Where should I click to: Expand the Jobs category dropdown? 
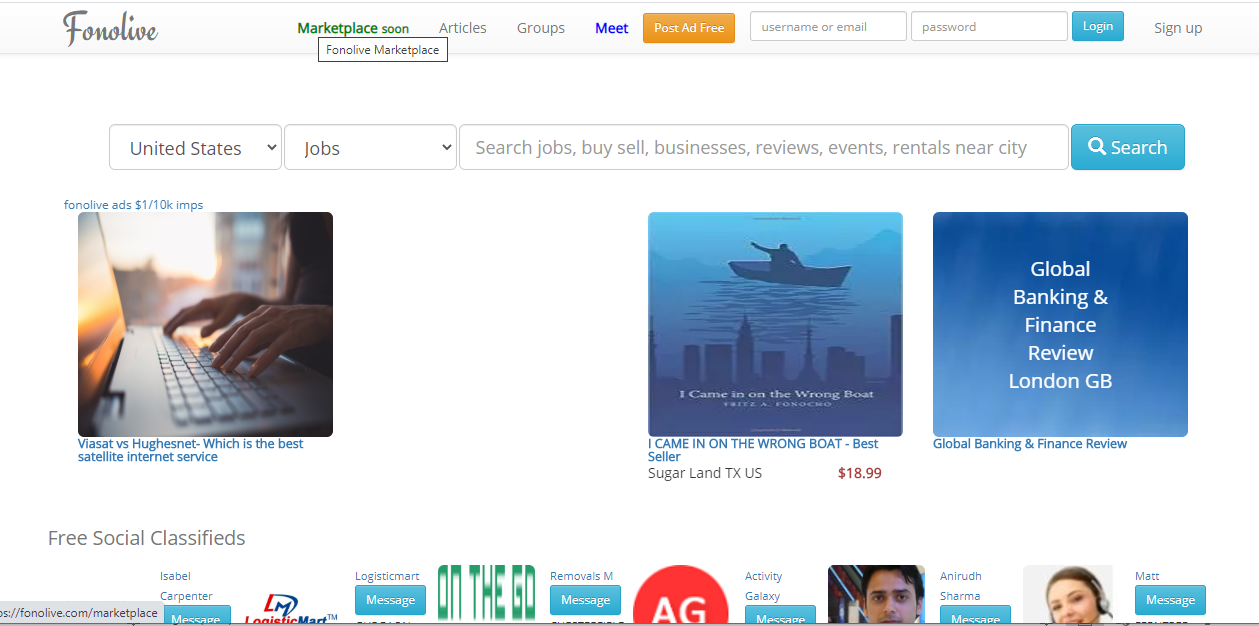point(370,147)
